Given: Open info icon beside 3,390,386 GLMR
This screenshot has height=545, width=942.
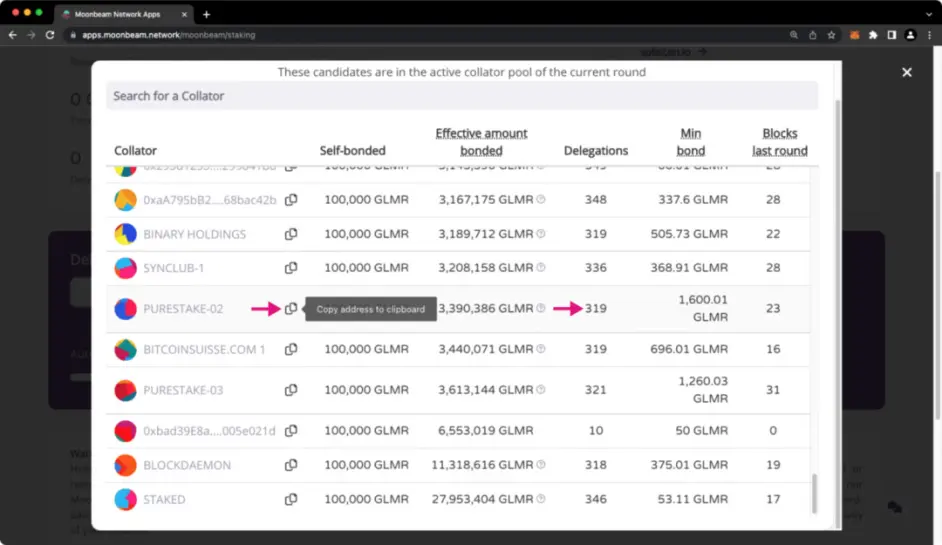Looking at the screenshot, I should (541, 308).
